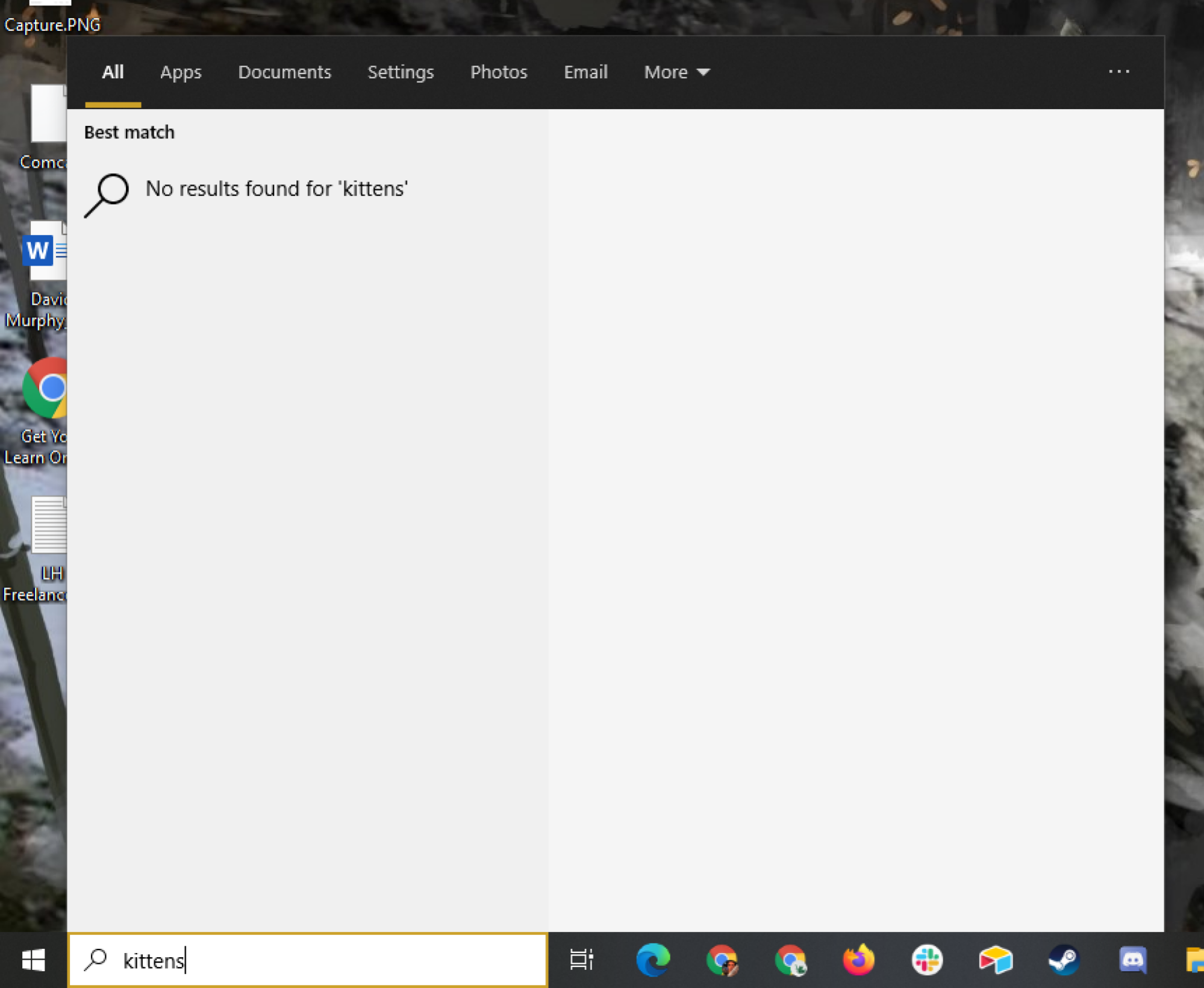Open Windows Start menu icon
This screenshot has width=1204, height=988.
(x=33, y=960)
